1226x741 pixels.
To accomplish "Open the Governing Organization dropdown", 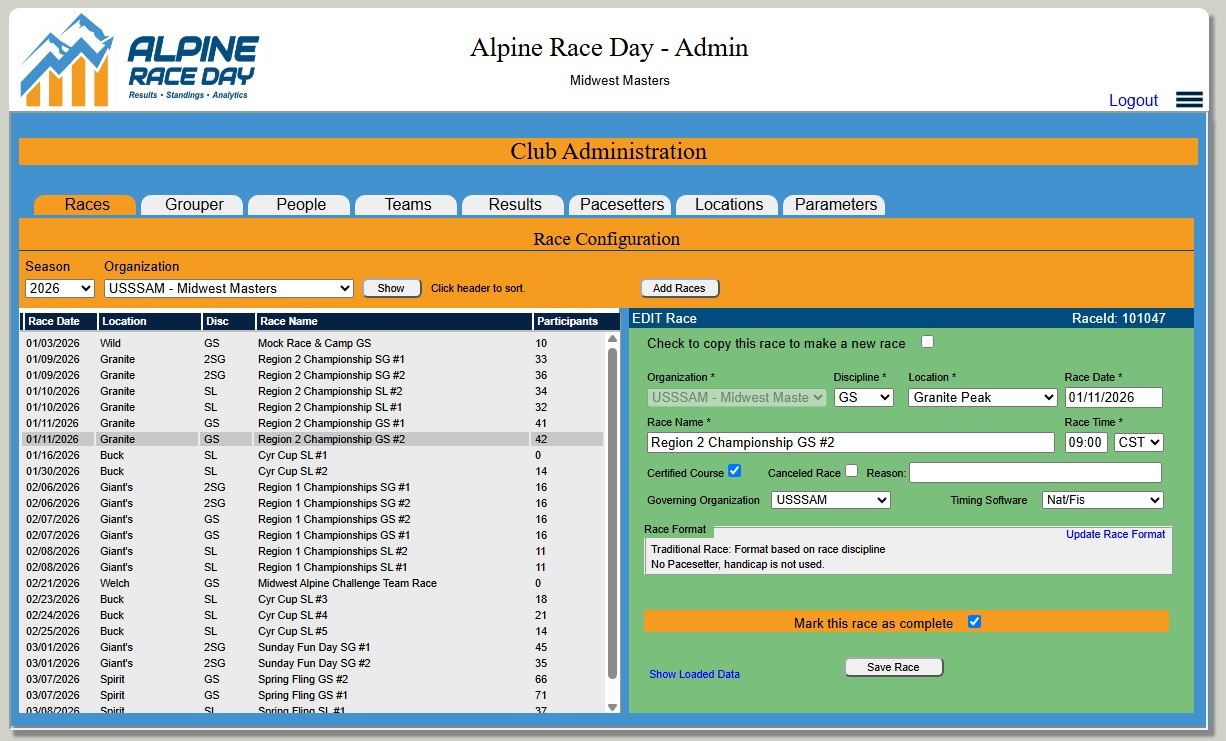I will point(830,500).
